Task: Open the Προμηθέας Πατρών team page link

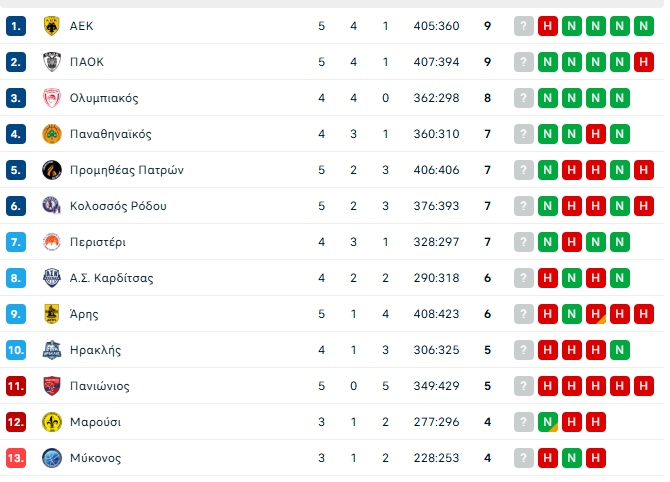Action: [x=126, y=170]
